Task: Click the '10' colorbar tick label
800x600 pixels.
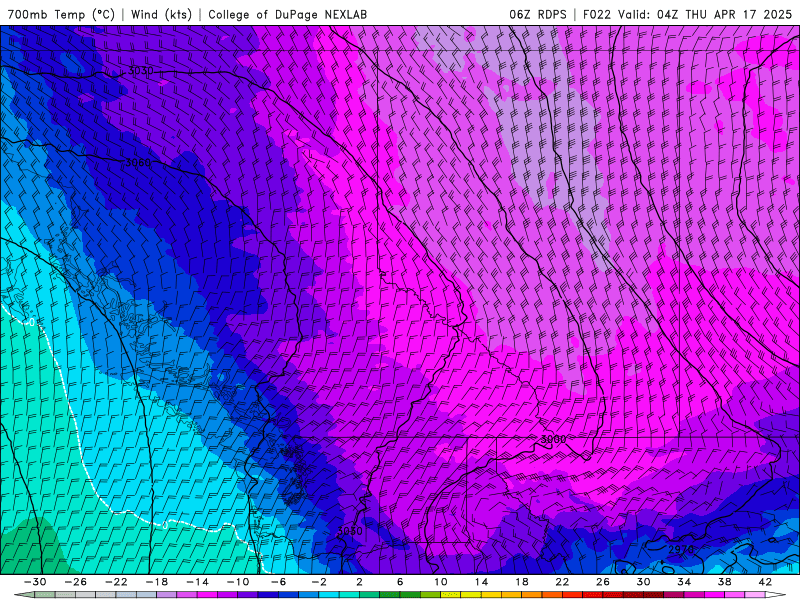Action: pyautogui.click(x=440, y=582)
